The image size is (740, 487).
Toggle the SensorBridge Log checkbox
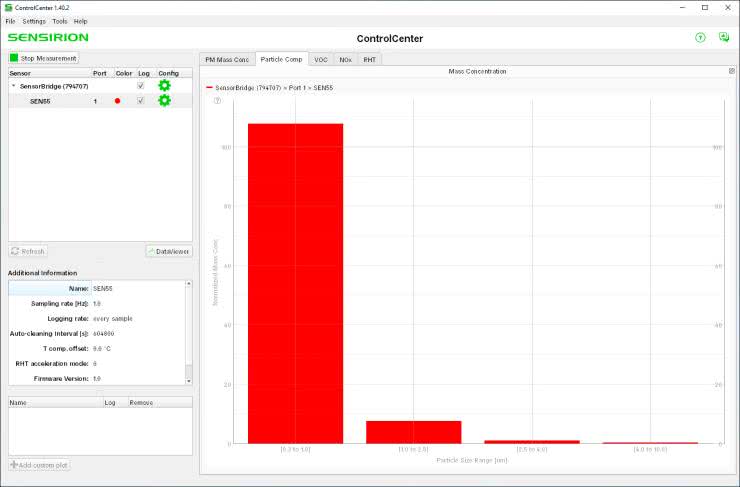(x=141, y=86)
